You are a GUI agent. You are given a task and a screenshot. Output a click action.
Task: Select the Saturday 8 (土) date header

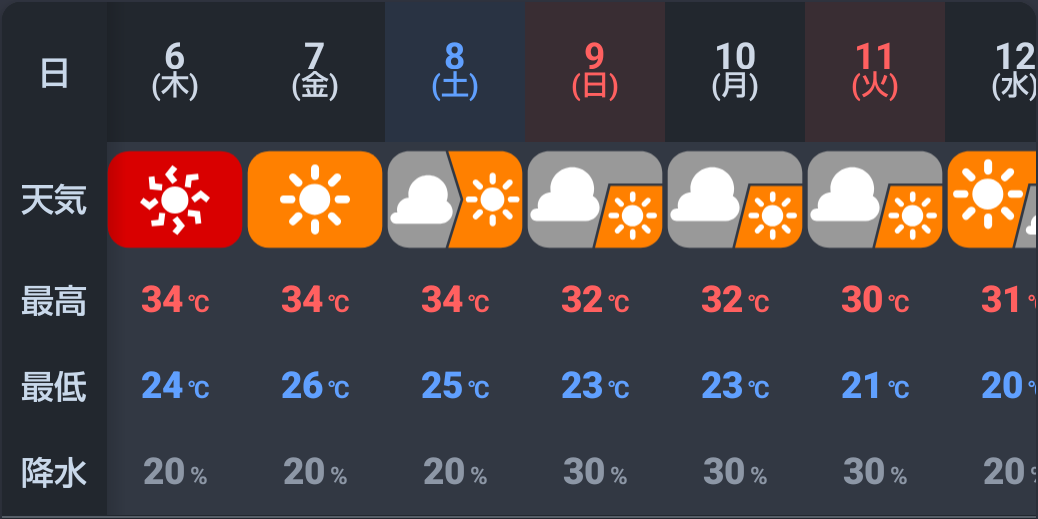[x=455, y=71]
